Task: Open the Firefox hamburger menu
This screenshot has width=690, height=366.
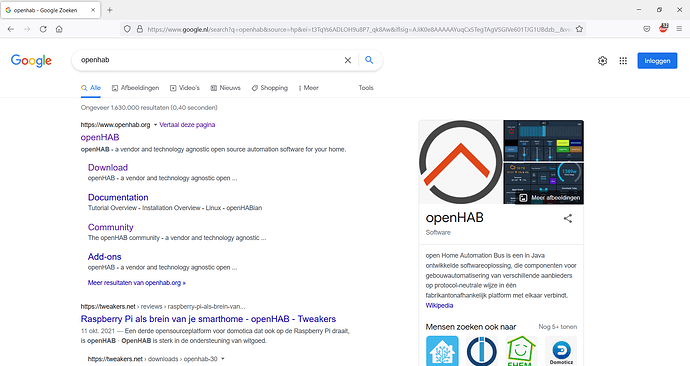Action: coord(679,29)
